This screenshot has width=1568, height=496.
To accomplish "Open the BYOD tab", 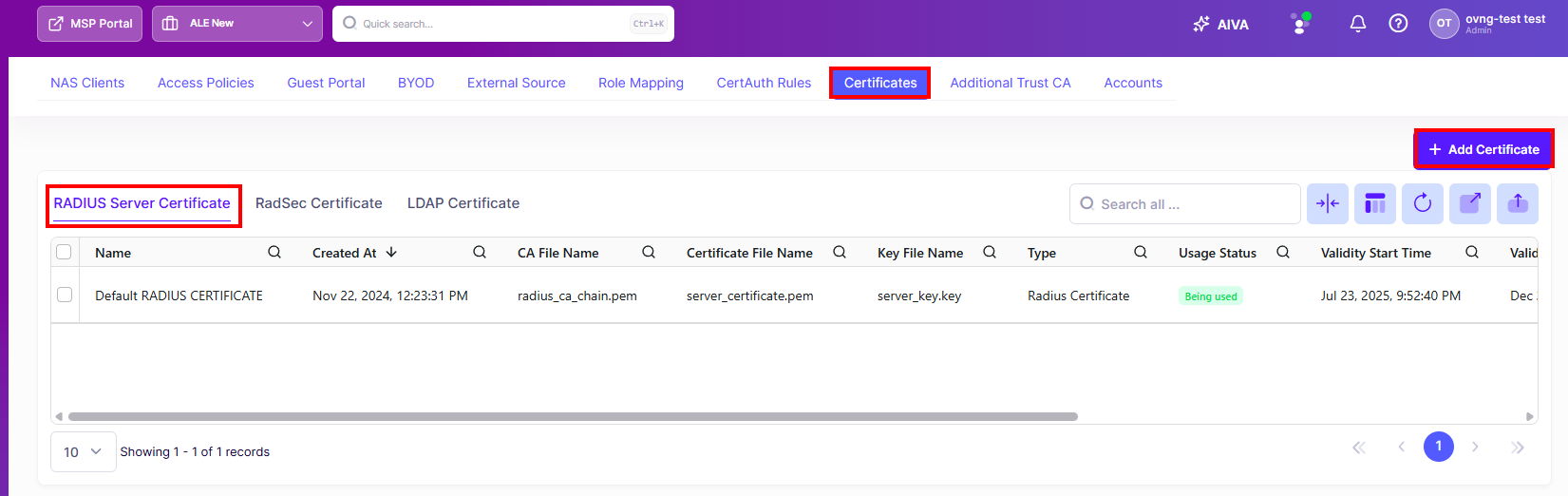I will (416, 83).
